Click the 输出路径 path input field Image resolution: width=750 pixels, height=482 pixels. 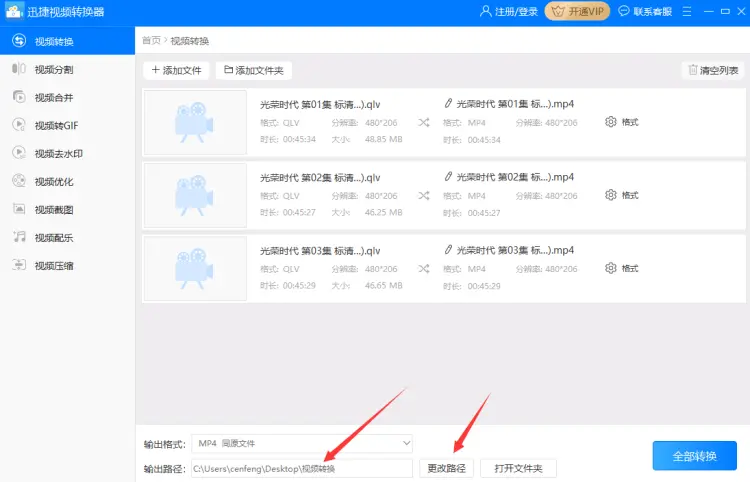[x=302, y=469]
